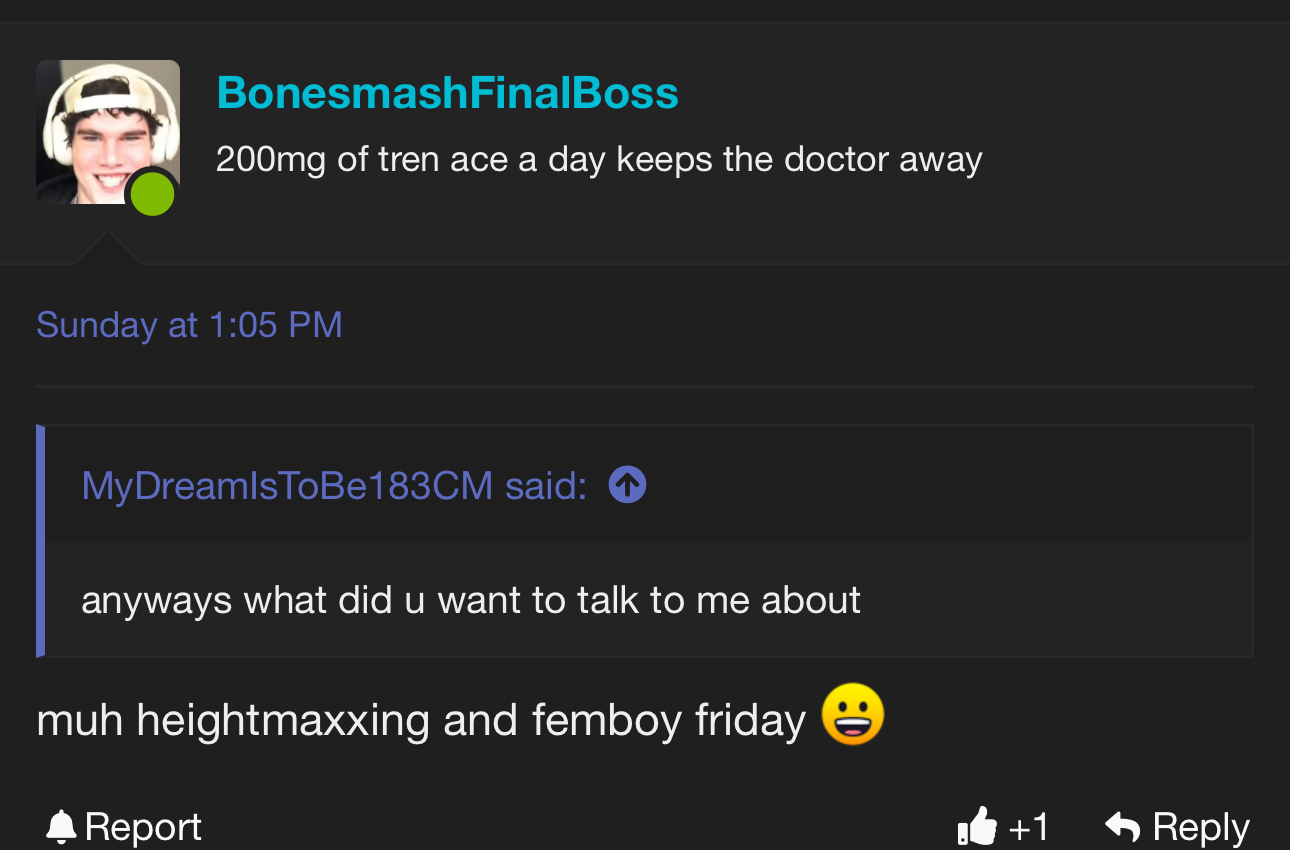Screen dimensions: 1290x850
Task: View who reacted via +1 count
Action: [1029, 827]
